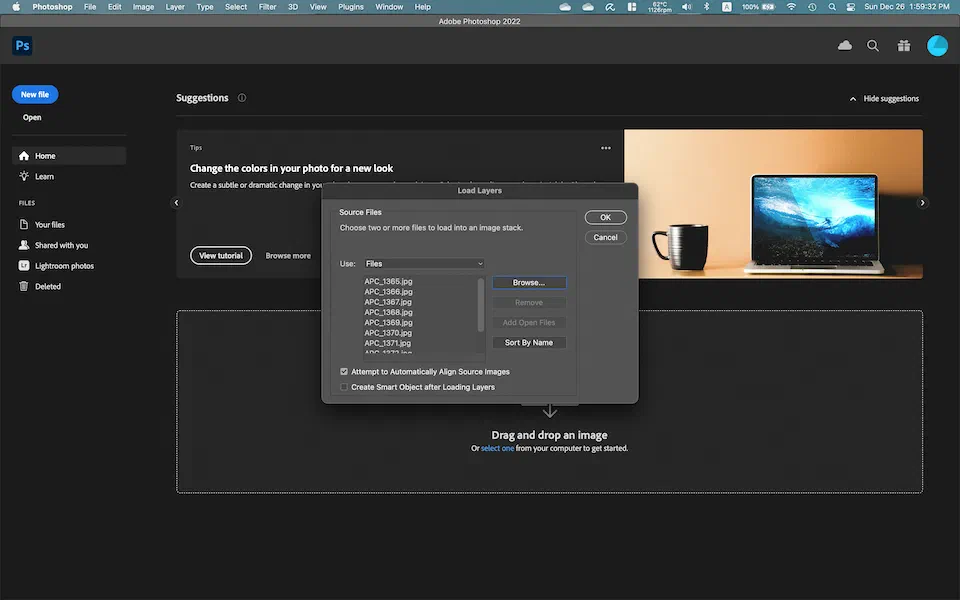Open the What's New gift icon
Image resolution: width=960 pixels, height=600 pixels.
pyautogui.click(x=904, y=46)
